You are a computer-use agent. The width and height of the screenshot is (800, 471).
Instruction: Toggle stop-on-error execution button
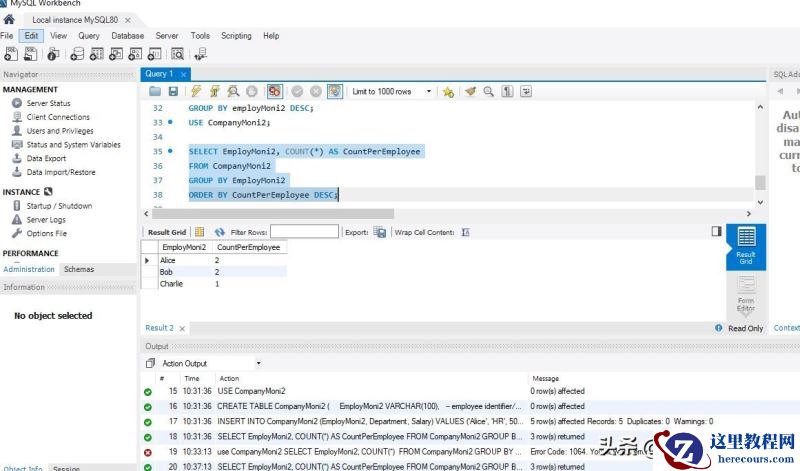(274, 91)
